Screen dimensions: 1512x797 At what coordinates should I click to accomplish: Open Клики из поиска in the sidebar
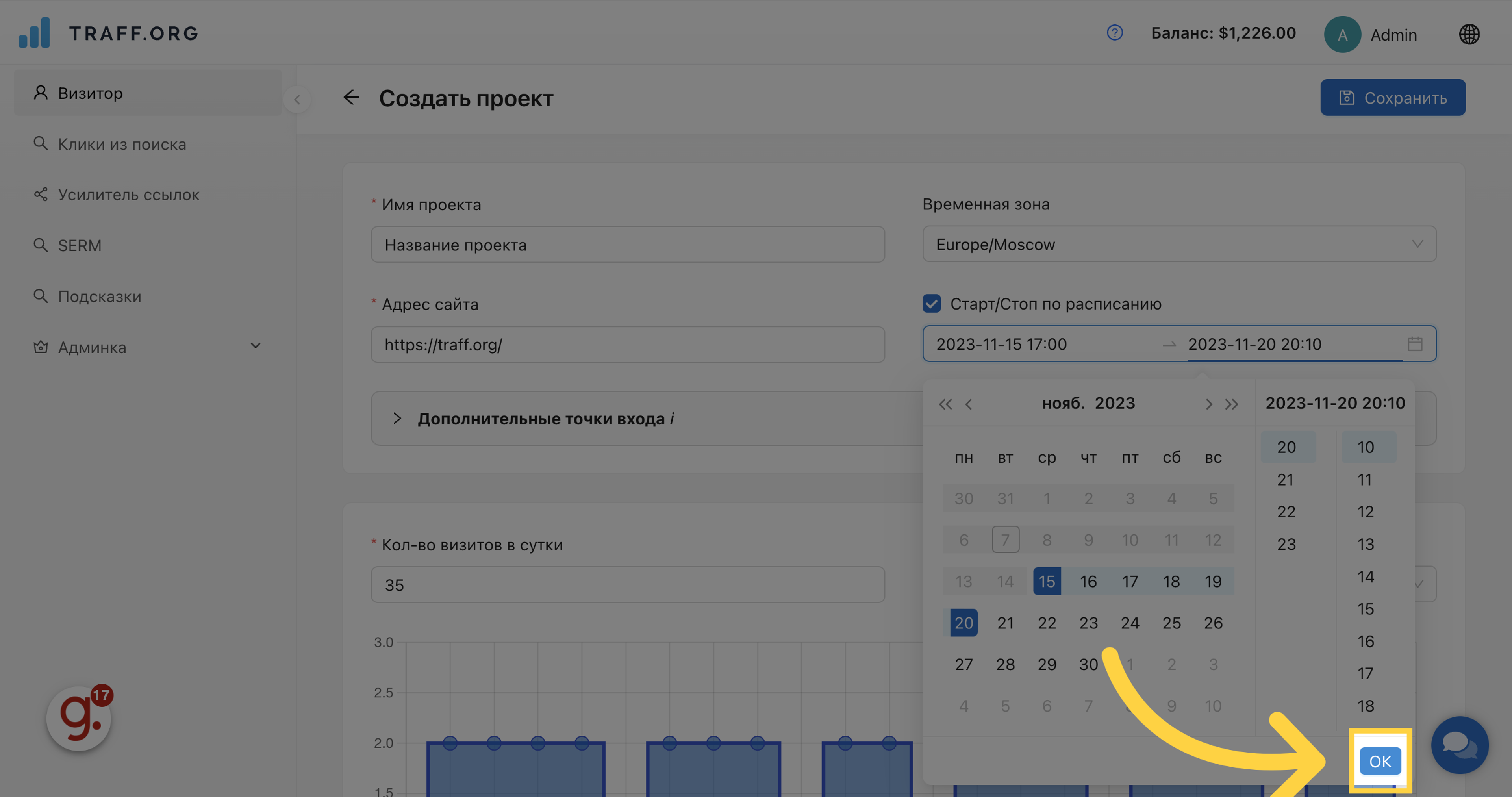(148, 144)
